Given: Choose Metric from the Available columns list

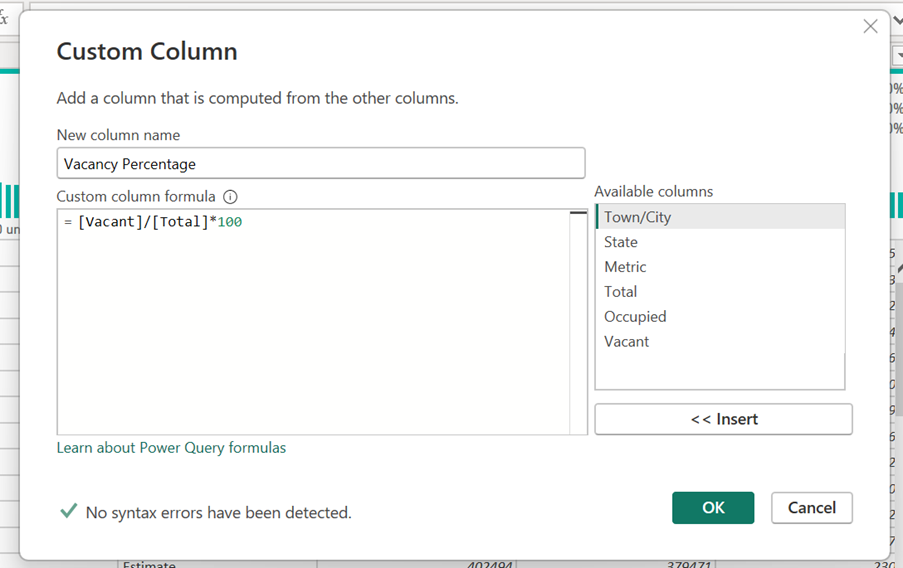Looking at the screenshot, I should pyautogui.click(x=625, y=267).
